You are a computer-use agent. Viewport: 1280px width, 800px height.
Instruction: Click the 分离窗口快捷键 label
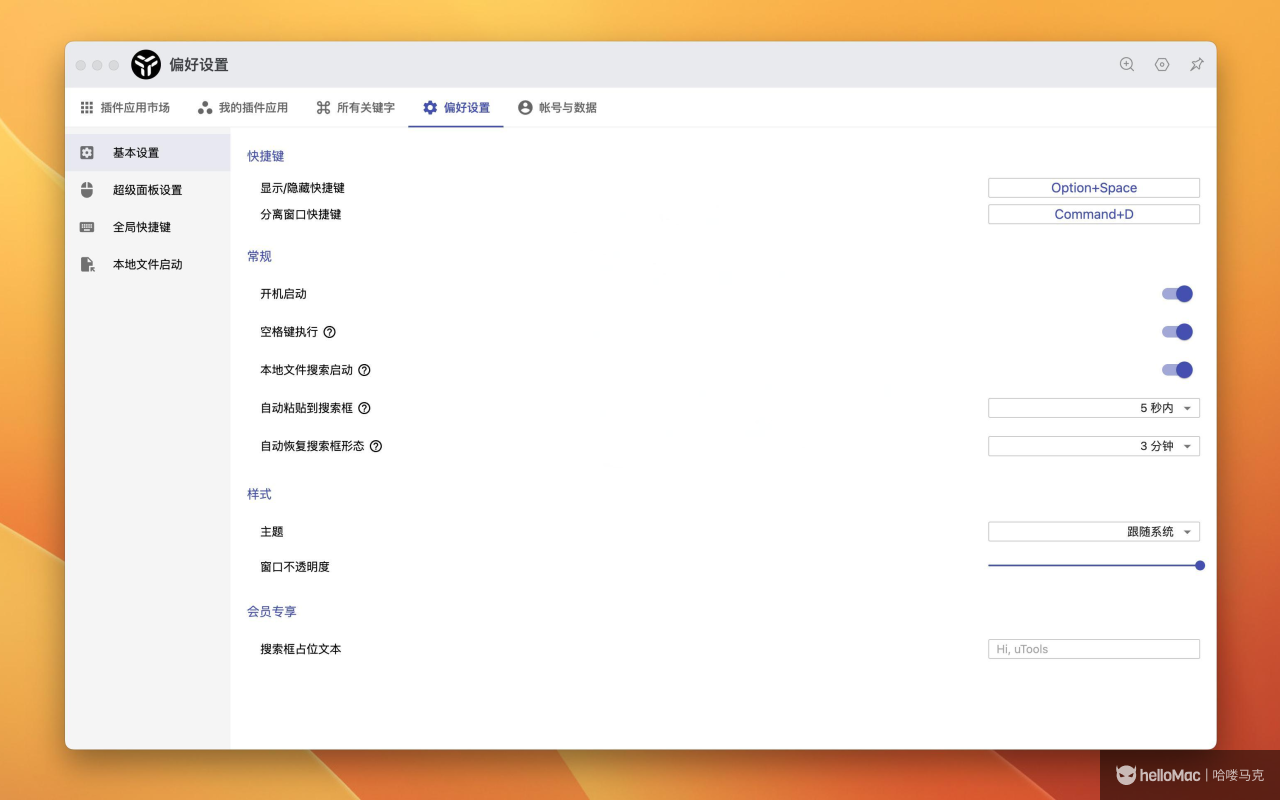click(x=301, y=214)
